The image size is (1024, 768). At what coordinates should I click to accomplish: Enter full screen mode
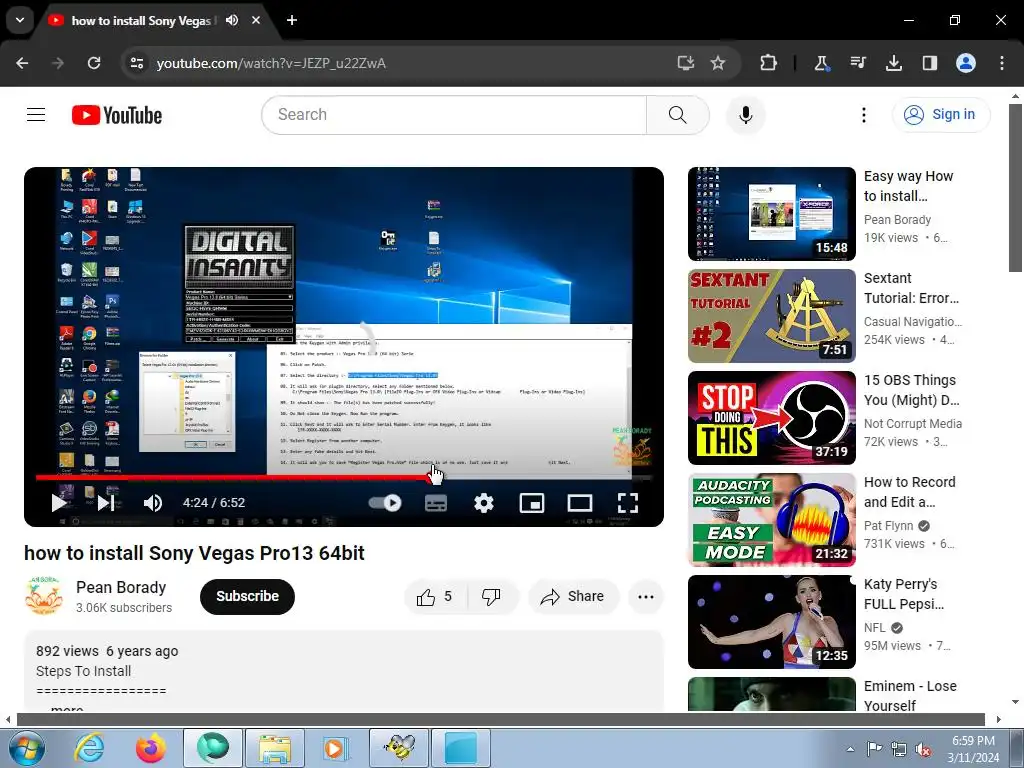tap(628, 502)
